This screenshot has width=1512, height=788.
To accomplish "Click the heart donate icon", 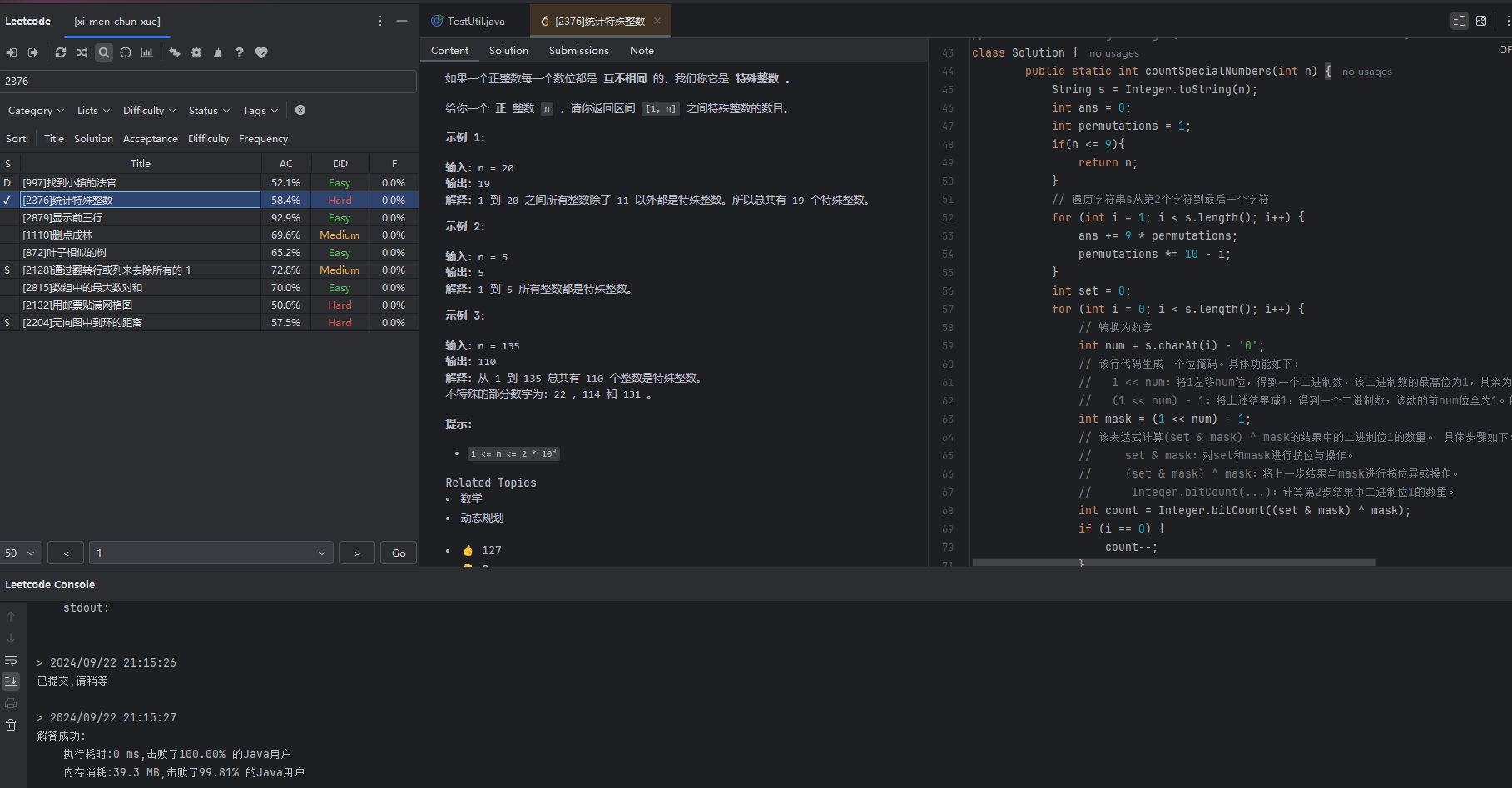I will [x=261, y=52].
